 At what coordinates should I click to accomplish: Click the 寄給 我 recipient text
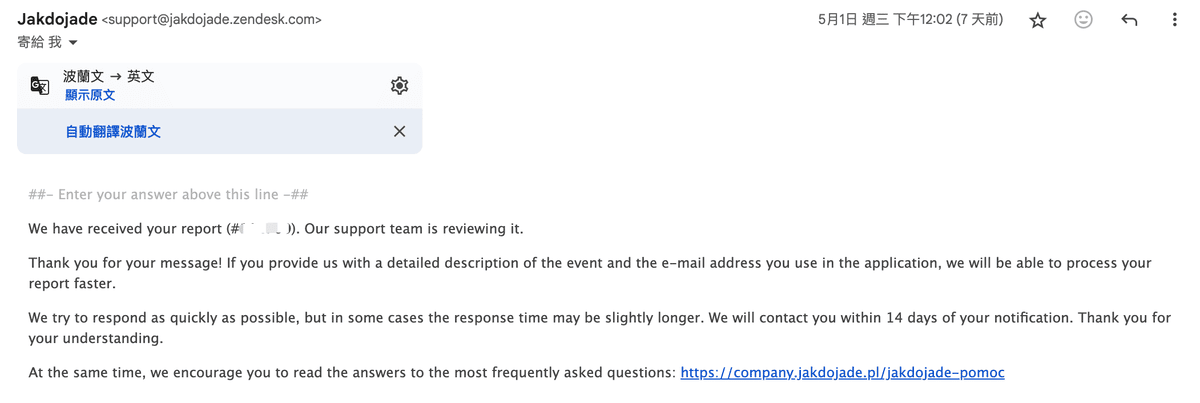[x=40, y=42]
